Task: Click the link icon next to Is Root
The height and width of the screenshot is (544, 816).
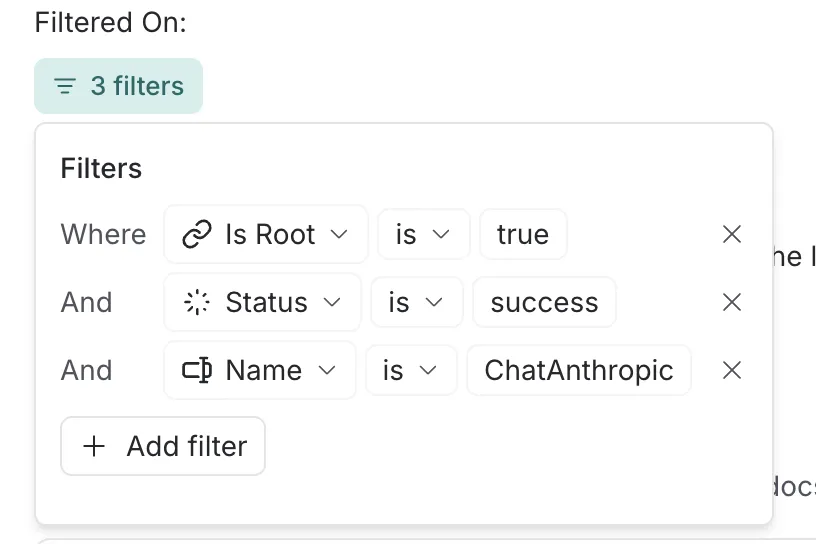Action: (197, 235)
